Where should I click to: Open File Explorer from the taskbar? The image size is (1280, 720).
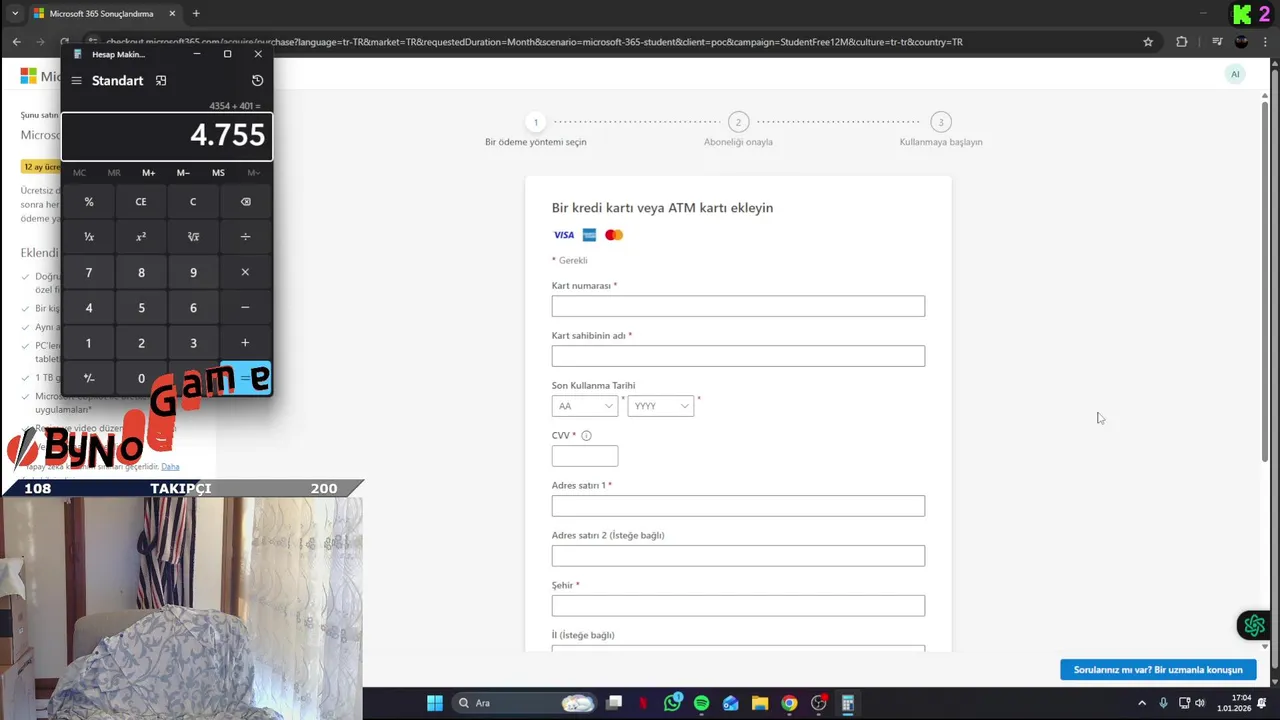[760, 703]
